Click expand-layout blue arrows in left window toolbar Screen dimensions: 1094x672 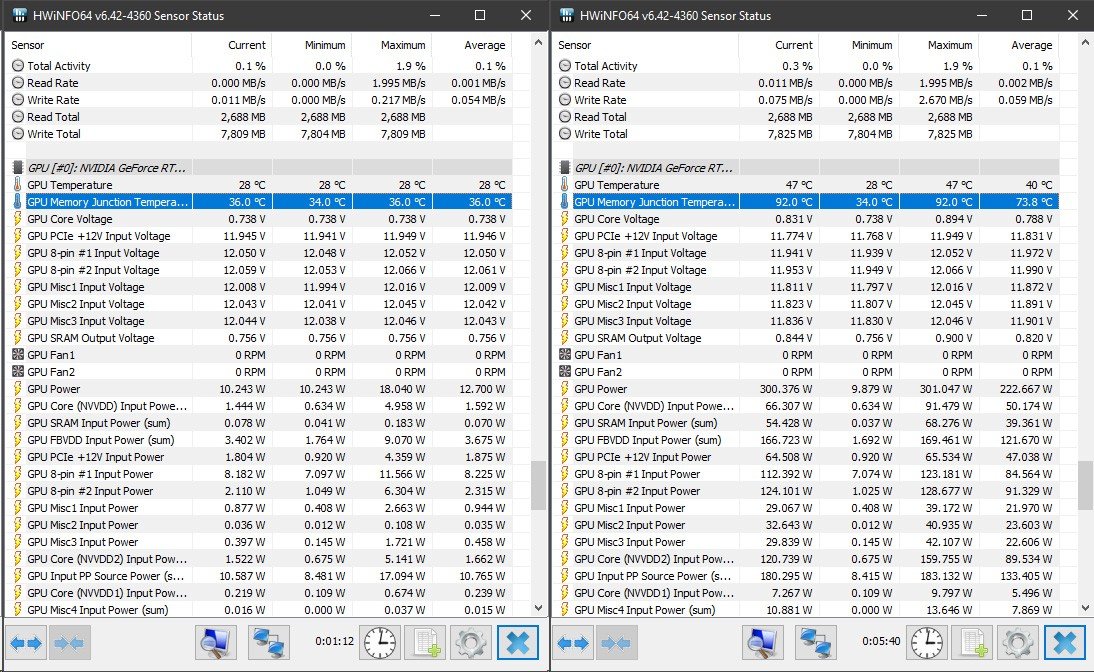click(x=27, y=642)
